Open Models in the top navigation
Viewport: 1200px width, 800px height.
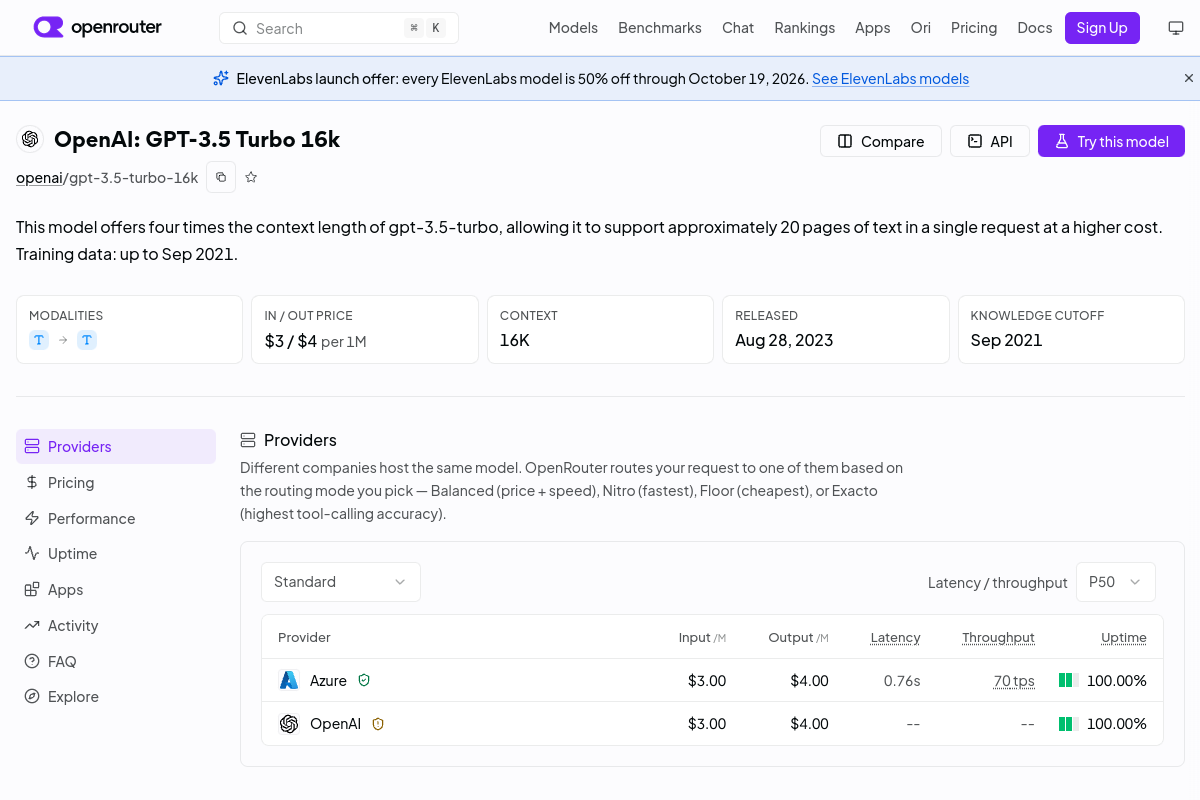pyautogui.click(x=573, y=28)
